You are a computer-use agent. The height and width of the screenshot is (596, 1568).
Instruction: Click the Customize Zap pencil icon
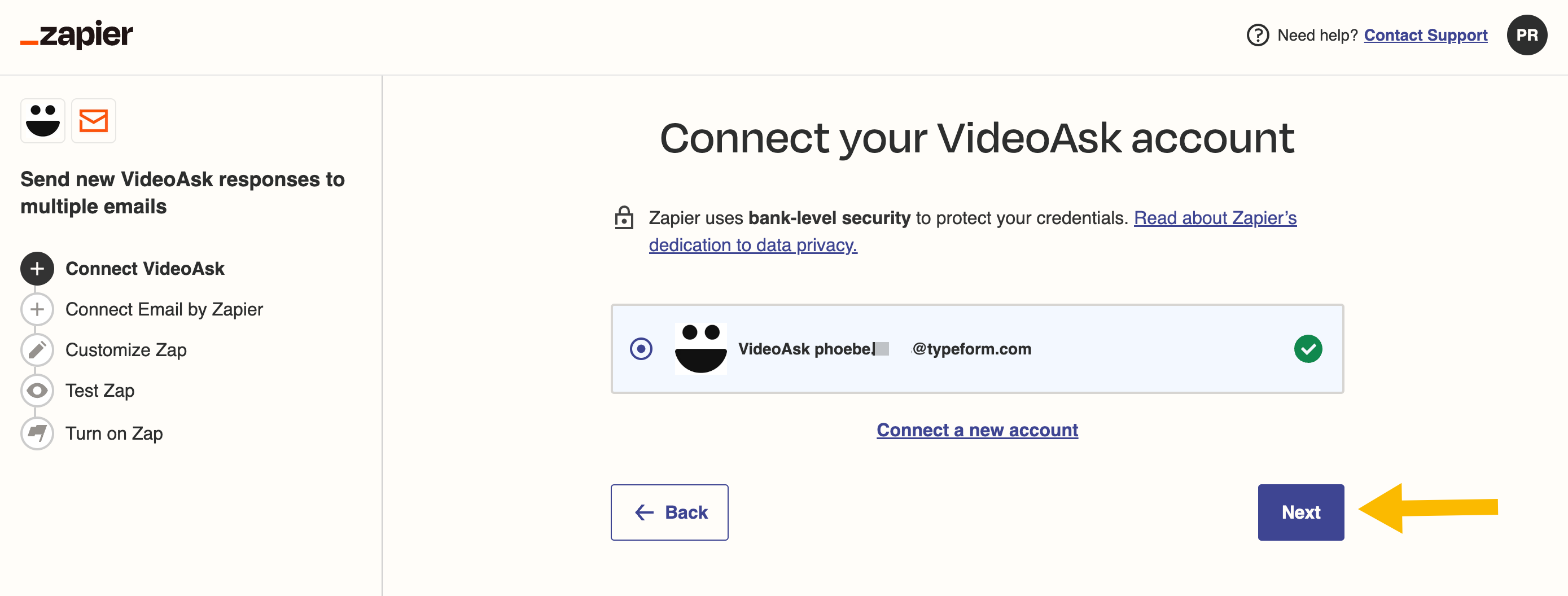pyautogui.click(x=37, y=350)
